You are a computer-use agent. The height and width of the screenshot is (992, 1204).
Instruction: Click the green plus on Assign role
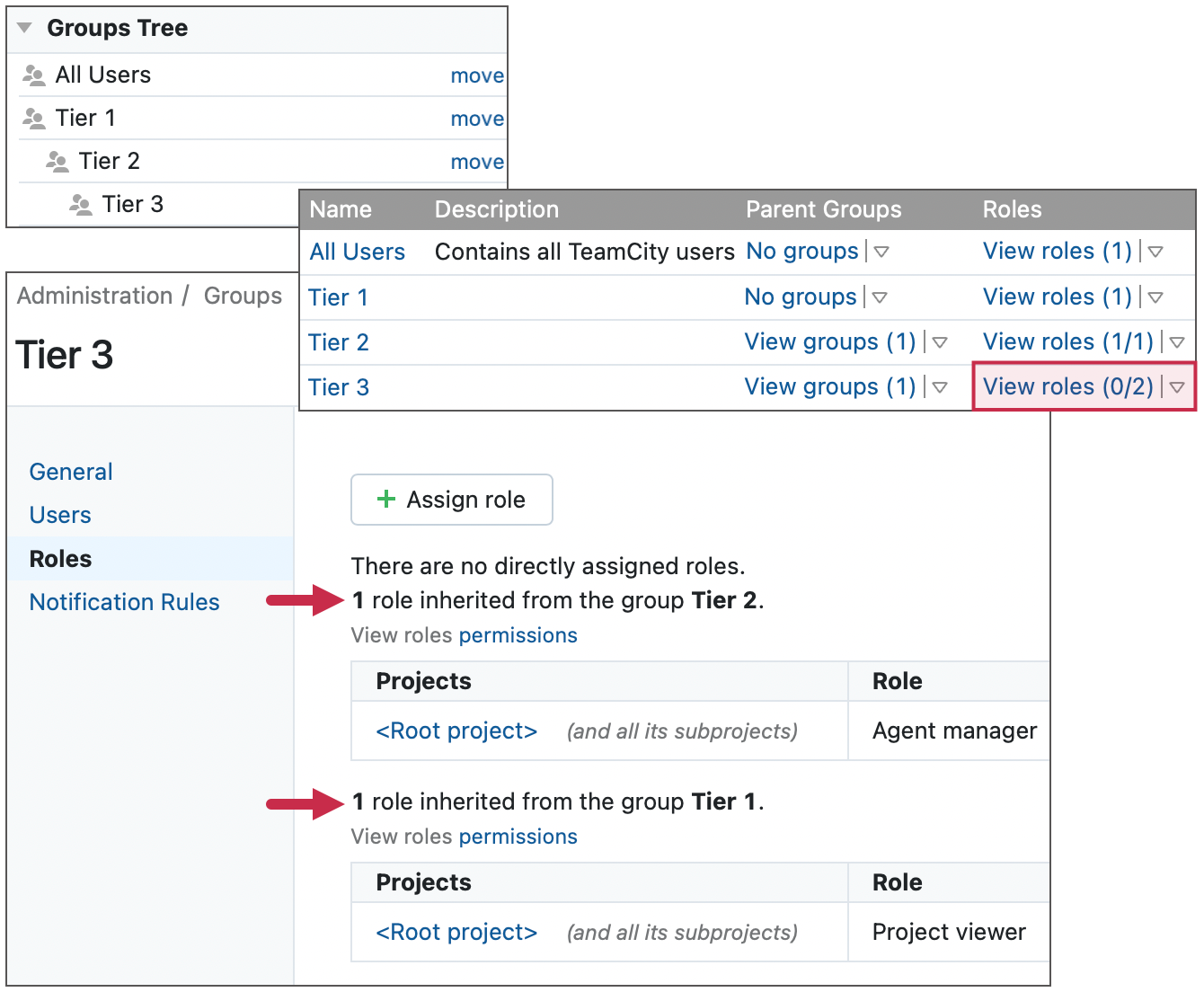[x=385, y=500]
